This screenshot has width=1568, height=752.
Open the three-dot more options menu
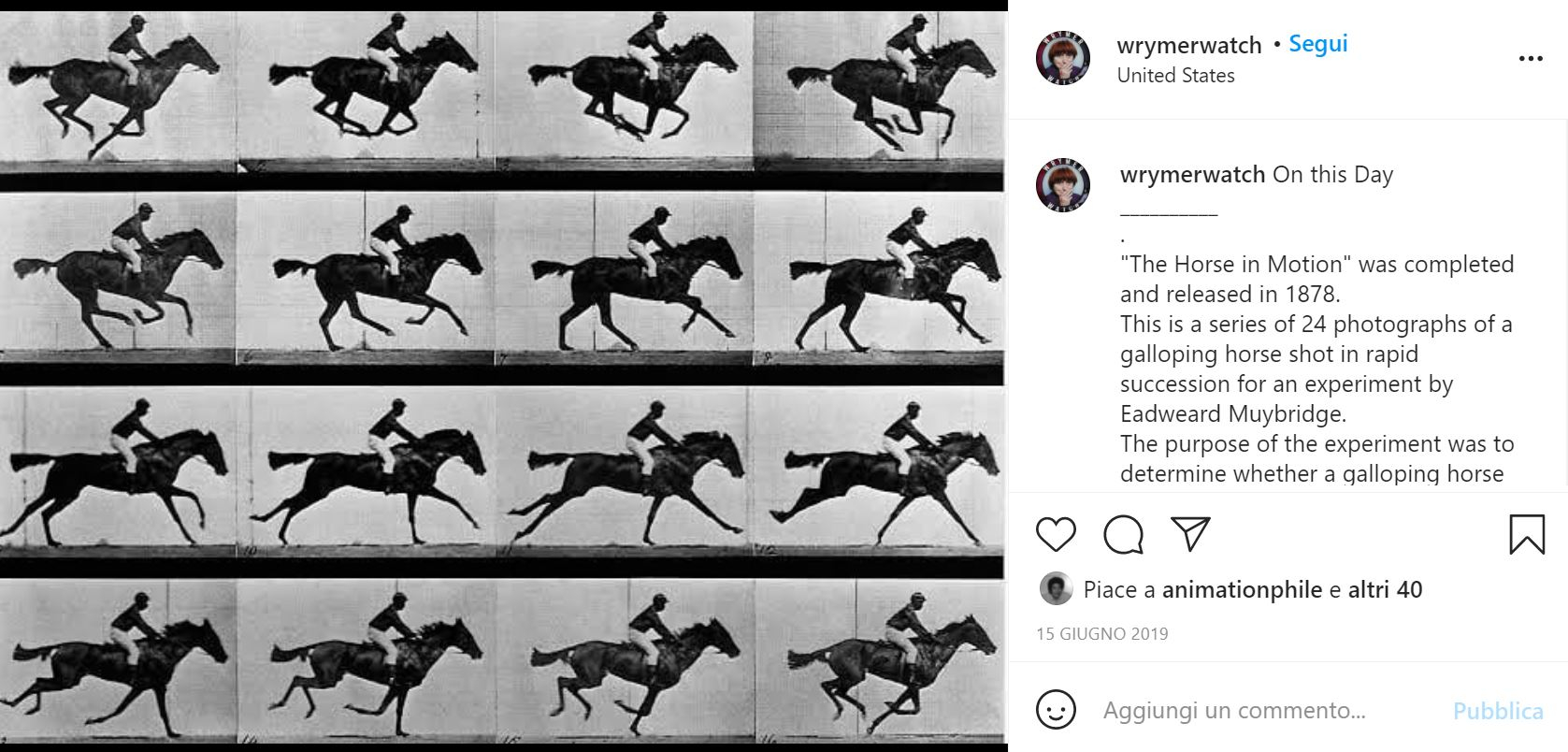point(1530,59)
